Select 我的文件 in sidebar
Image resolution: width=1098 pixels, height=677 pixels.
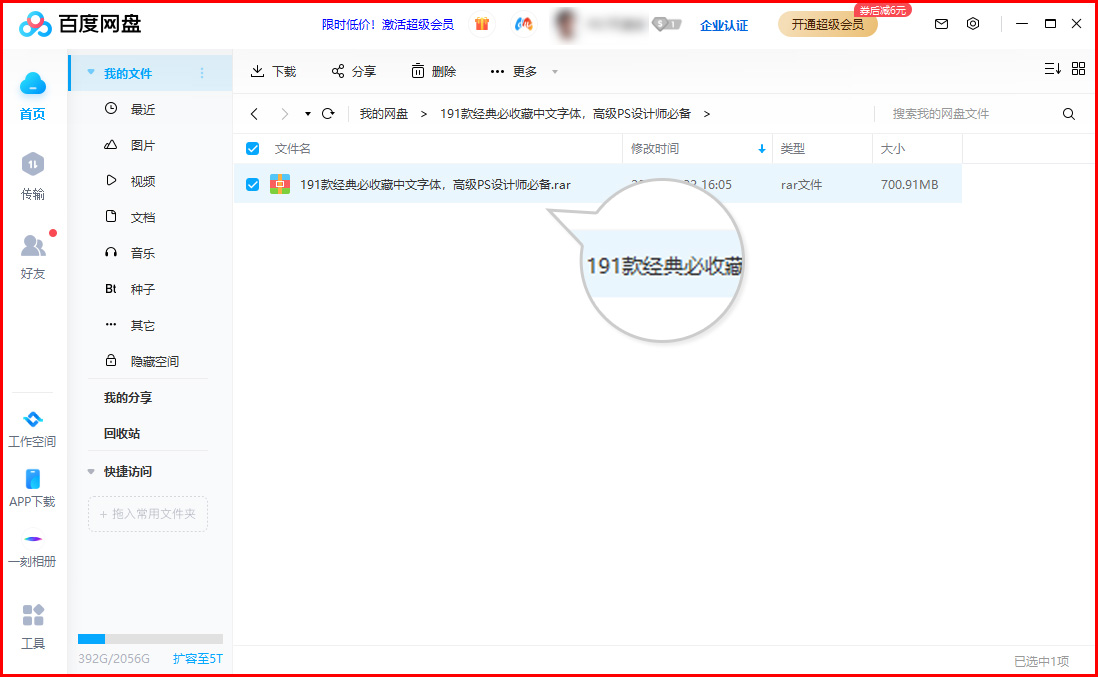coord(128,73)
